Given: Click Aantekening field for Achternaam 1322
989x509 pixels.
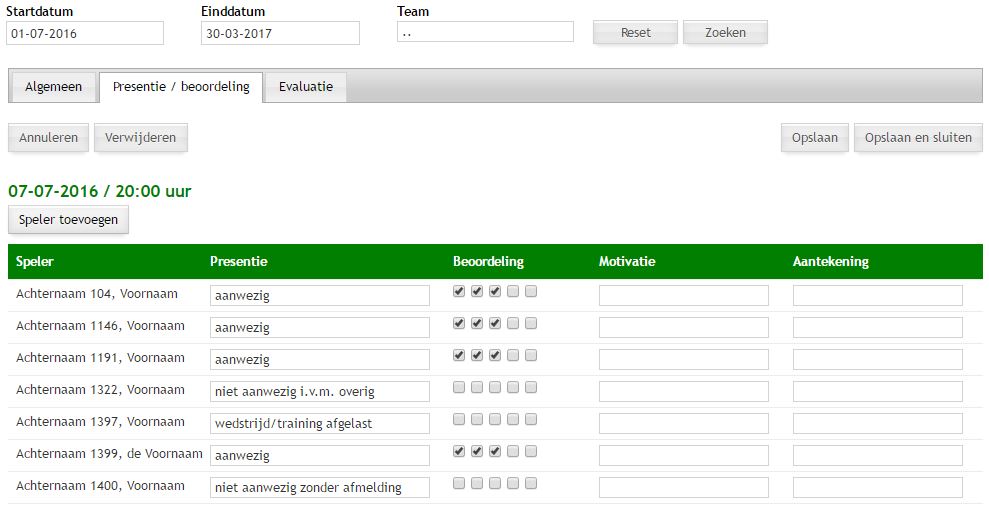Looking at the screenshot, I should [x=878, y=392].
